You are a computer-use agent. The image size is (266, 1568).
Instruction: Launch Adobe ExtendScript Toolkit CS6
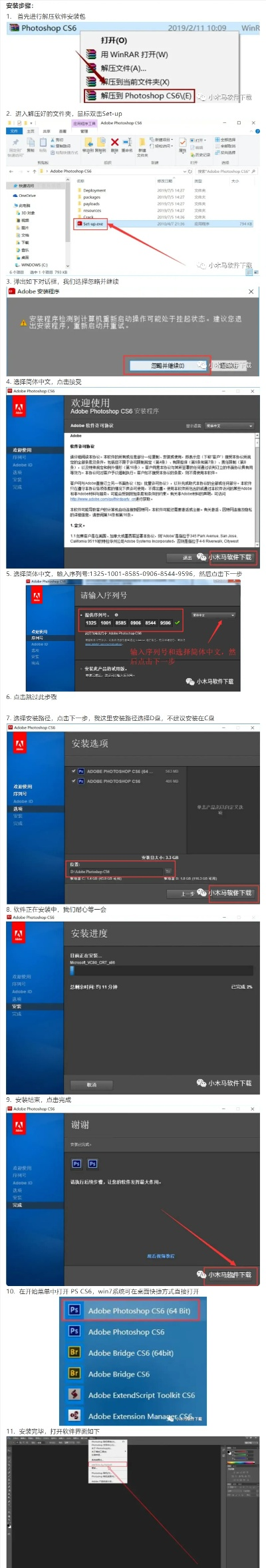132,1394
